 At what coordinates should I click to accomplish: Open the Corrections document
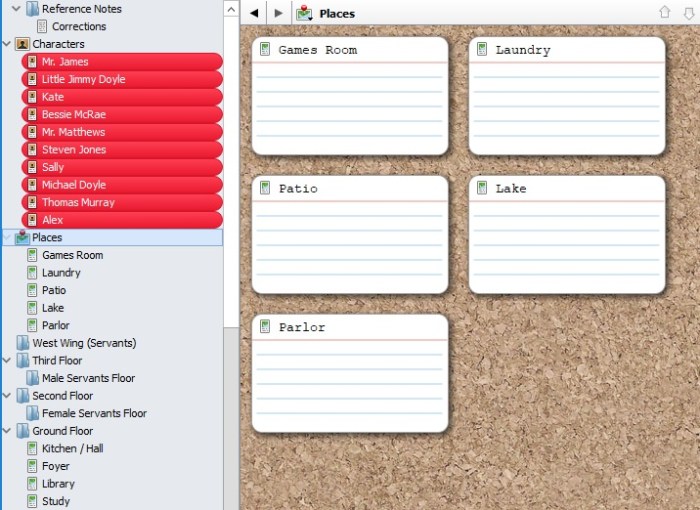(78, 27)
